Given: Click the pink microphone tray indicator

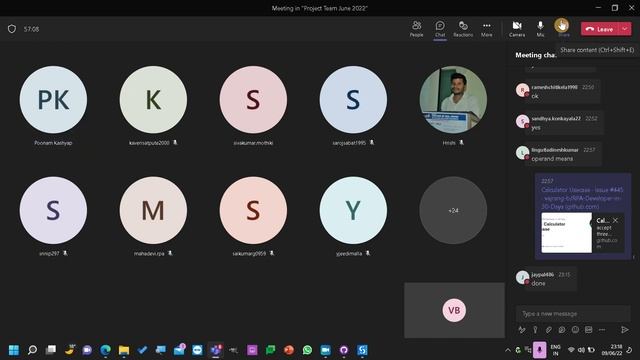Looking at the screenshot, I should pyautogui.click(x=540, y=350).
